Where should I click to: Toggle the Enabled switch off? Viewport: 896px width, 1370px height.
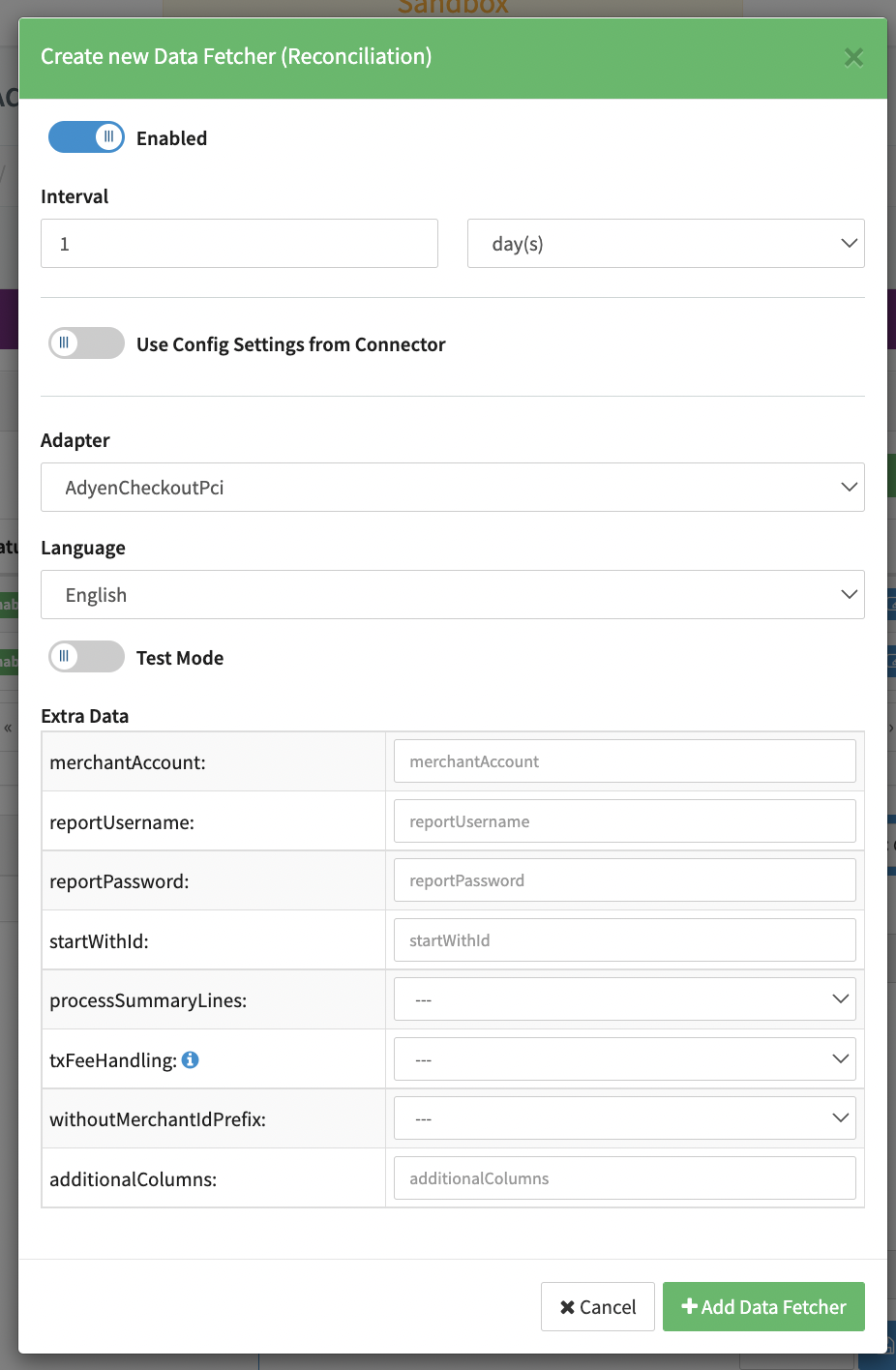pos(86,137)
